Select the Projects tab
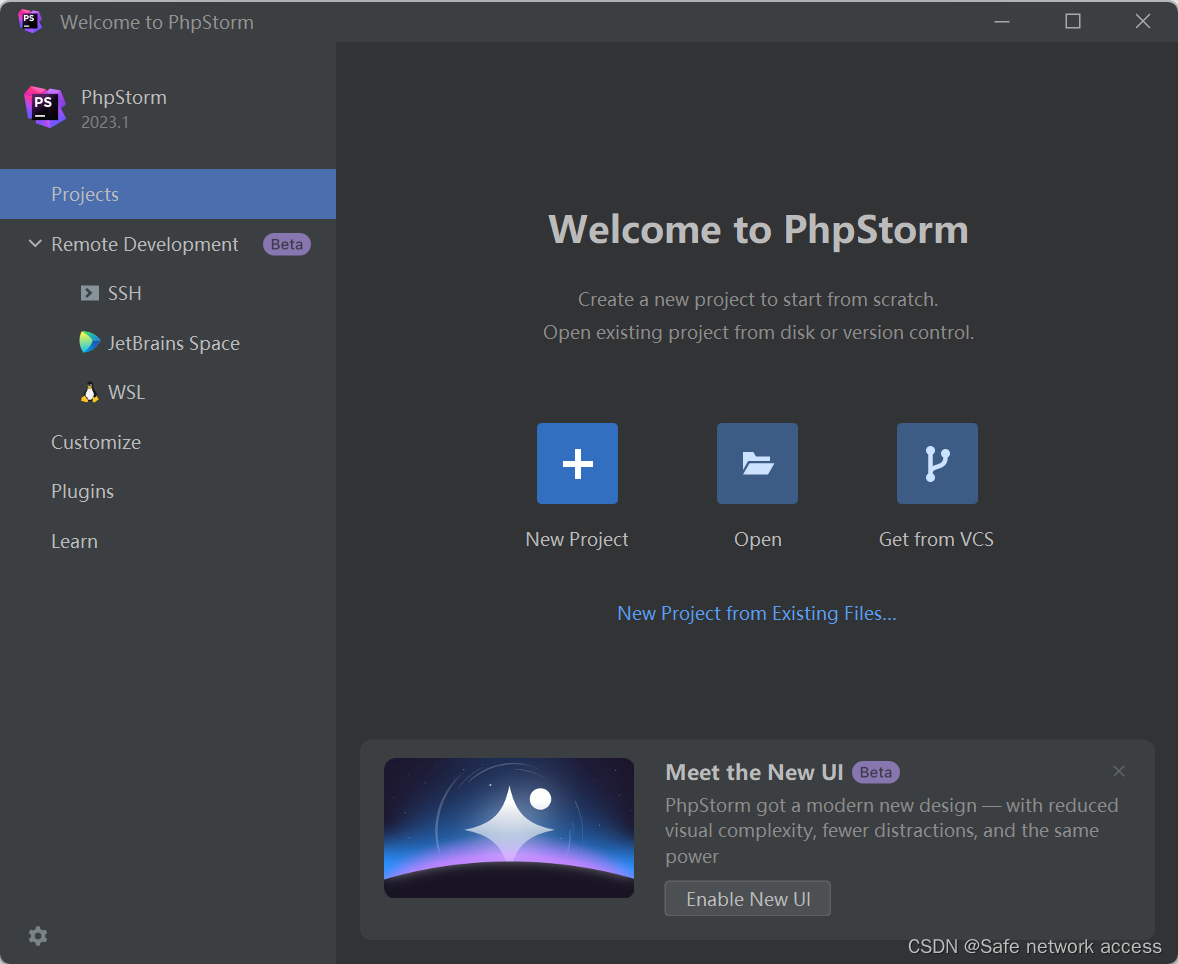 [168, 194]
